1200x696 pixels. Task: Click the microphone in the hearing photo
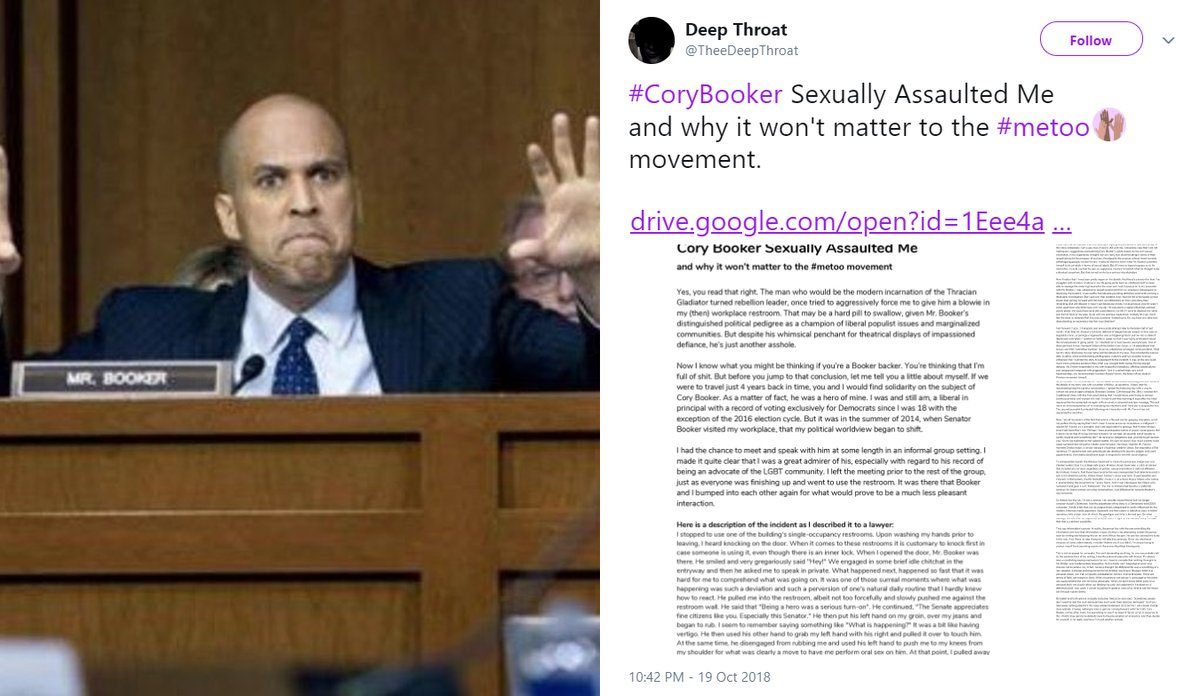coord(248,372)
